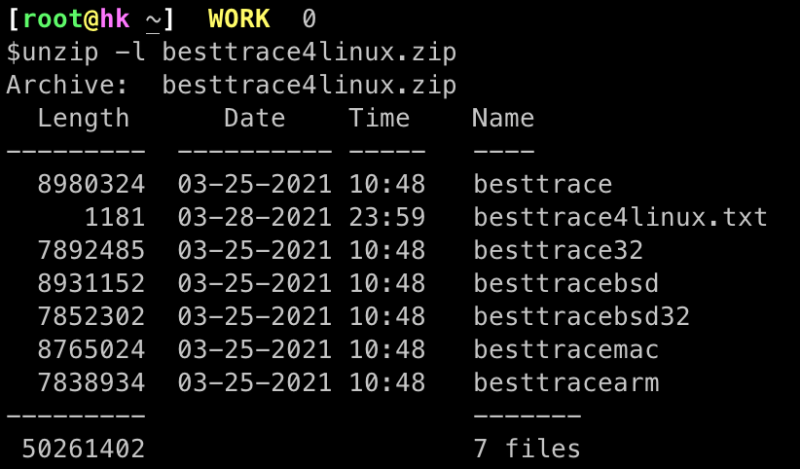
Task: Click the file size 8980324
Action: pyautogui.click(x=91, y=184)
